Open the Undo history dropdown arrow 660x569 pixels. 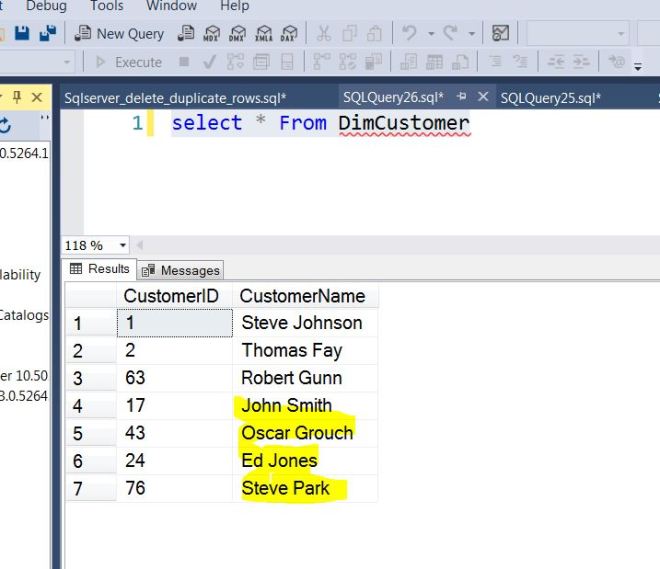[429, 34]
